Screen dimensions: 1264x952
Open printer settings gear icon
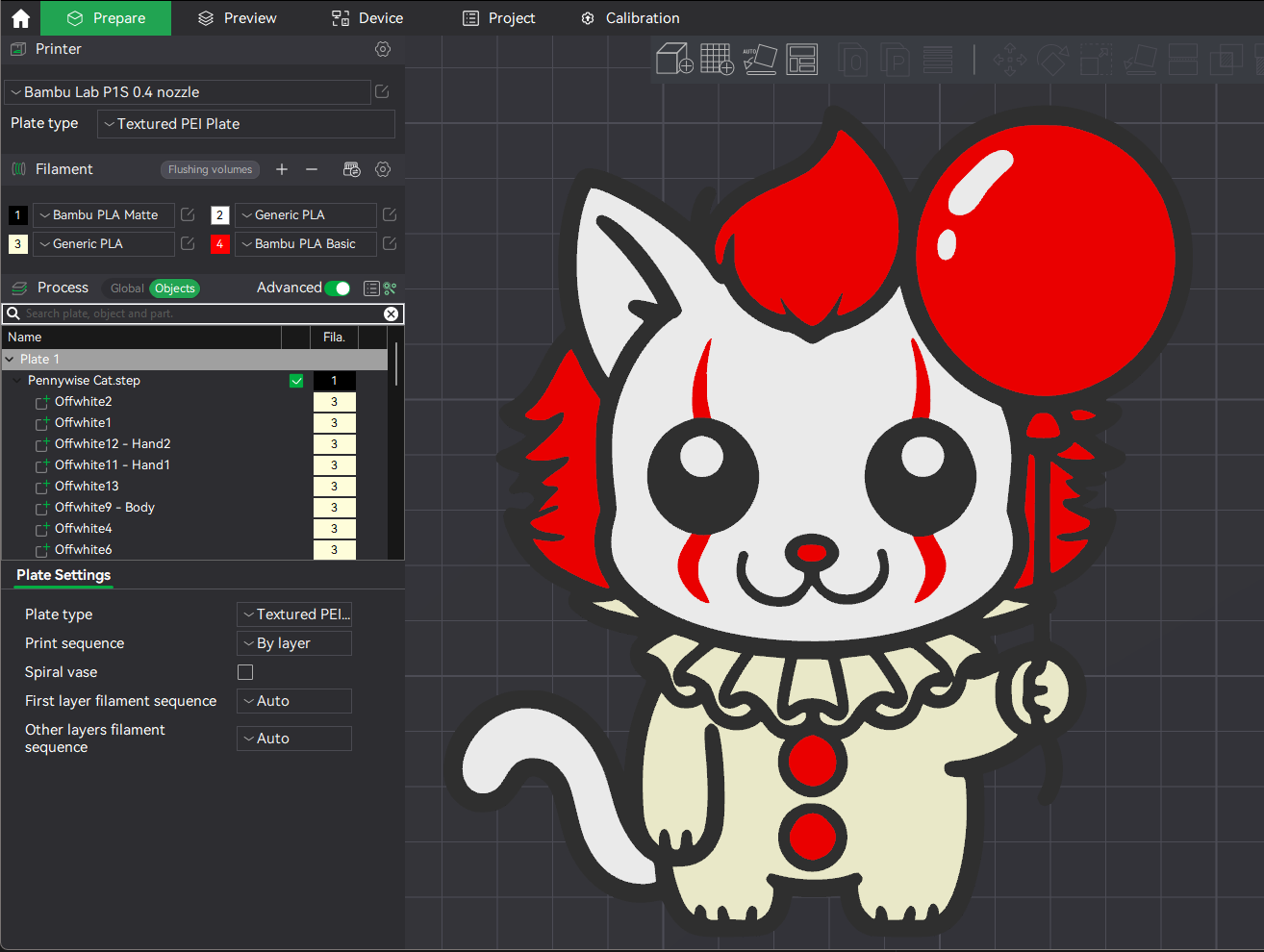(x=383, y=49)
